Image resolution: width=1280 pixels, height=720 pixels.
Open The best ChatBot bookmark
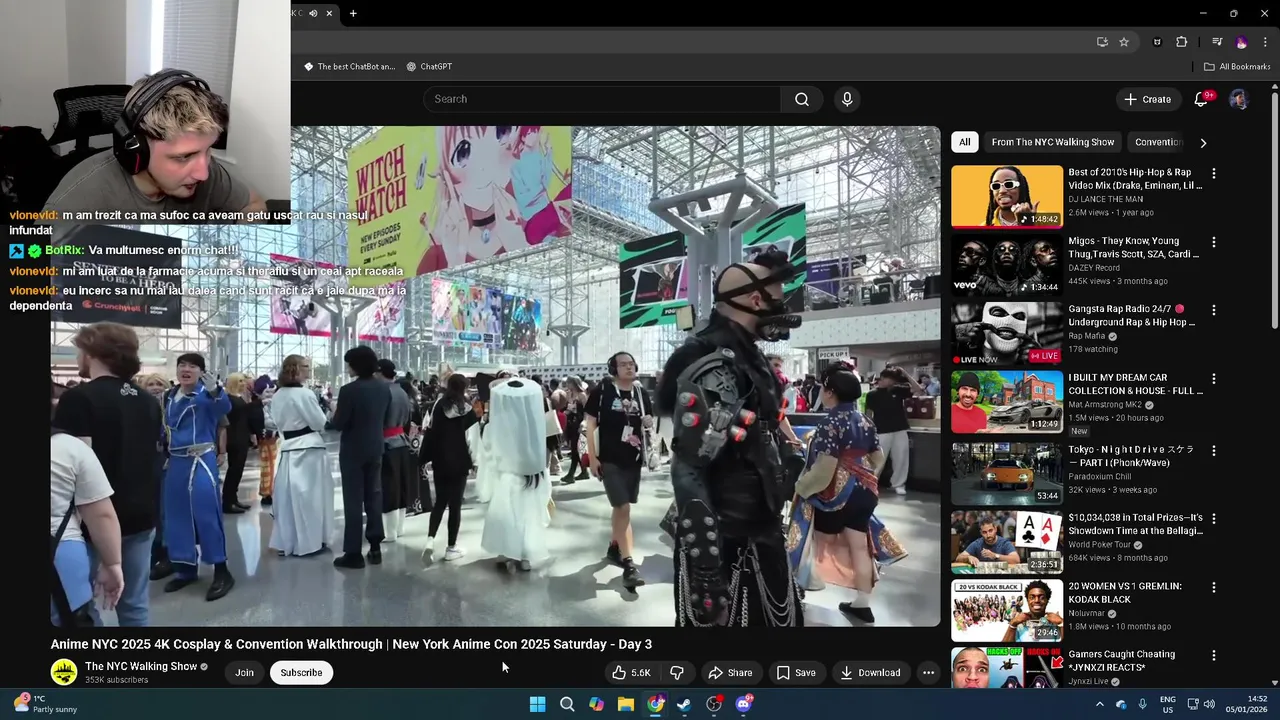point(349,67)
